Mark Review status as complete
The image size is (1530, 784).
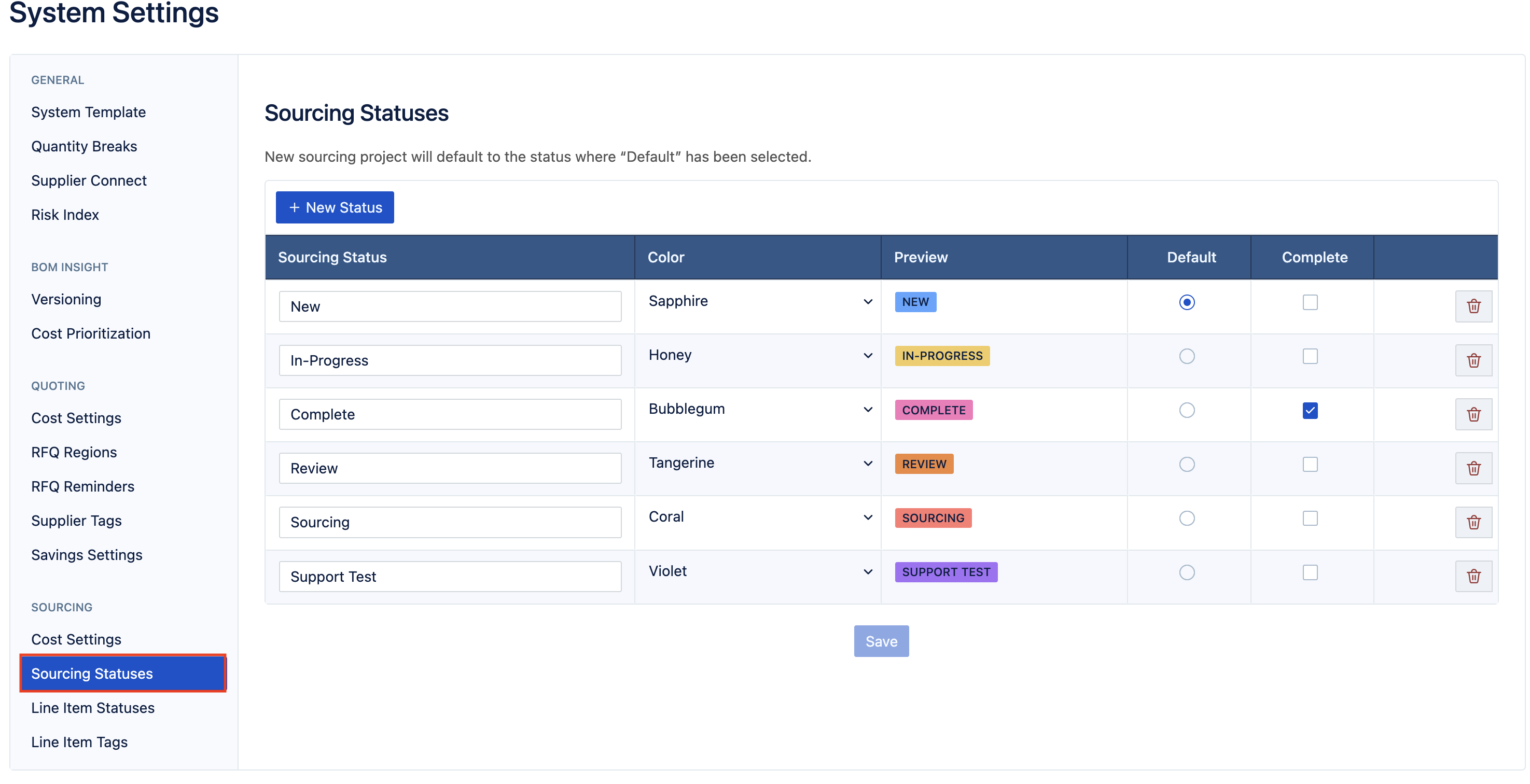tap(1310, 465)
